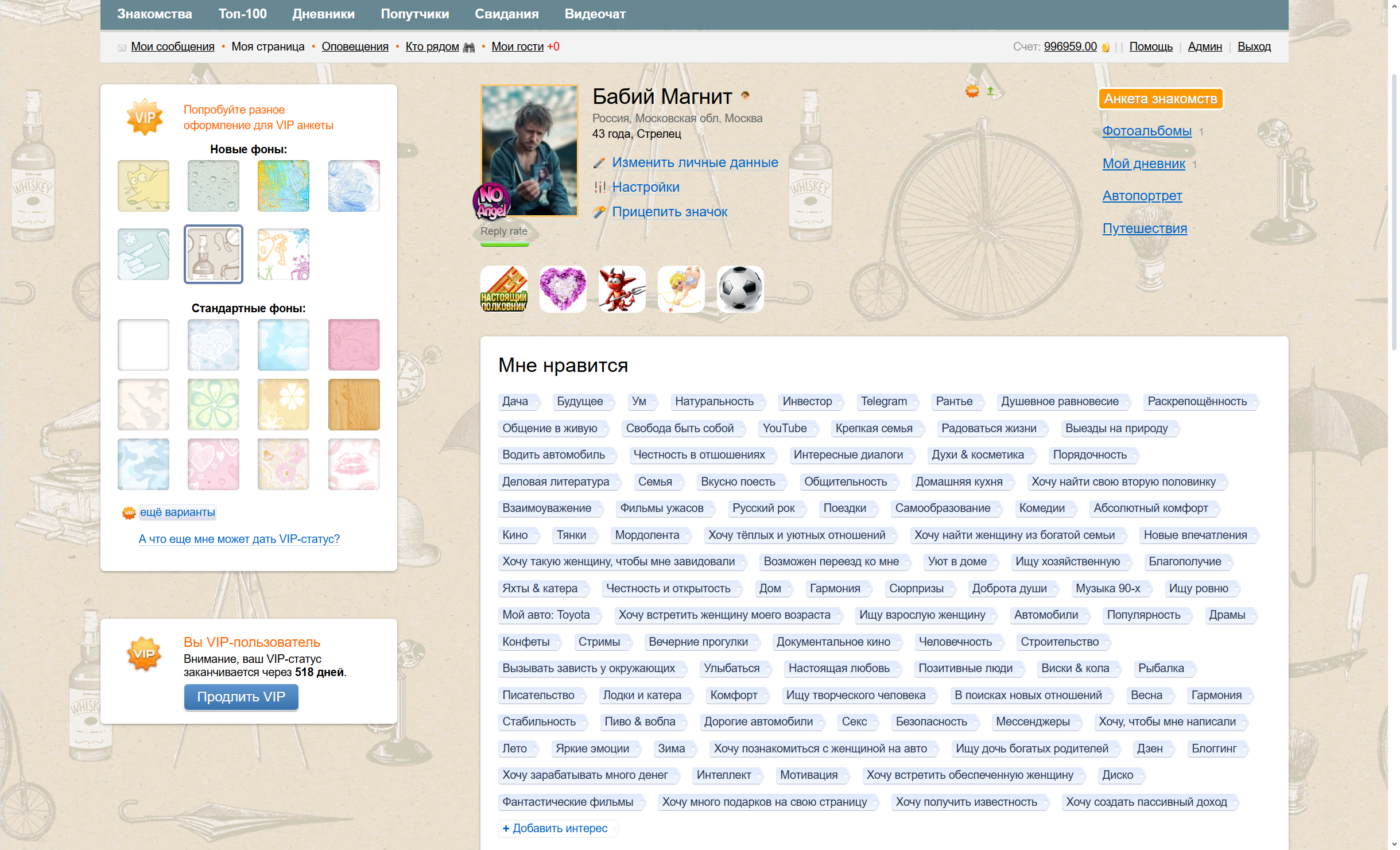Expand 'ещё варианты' backgrounds
Screen dimensions: 1400x850
point(177,512)
